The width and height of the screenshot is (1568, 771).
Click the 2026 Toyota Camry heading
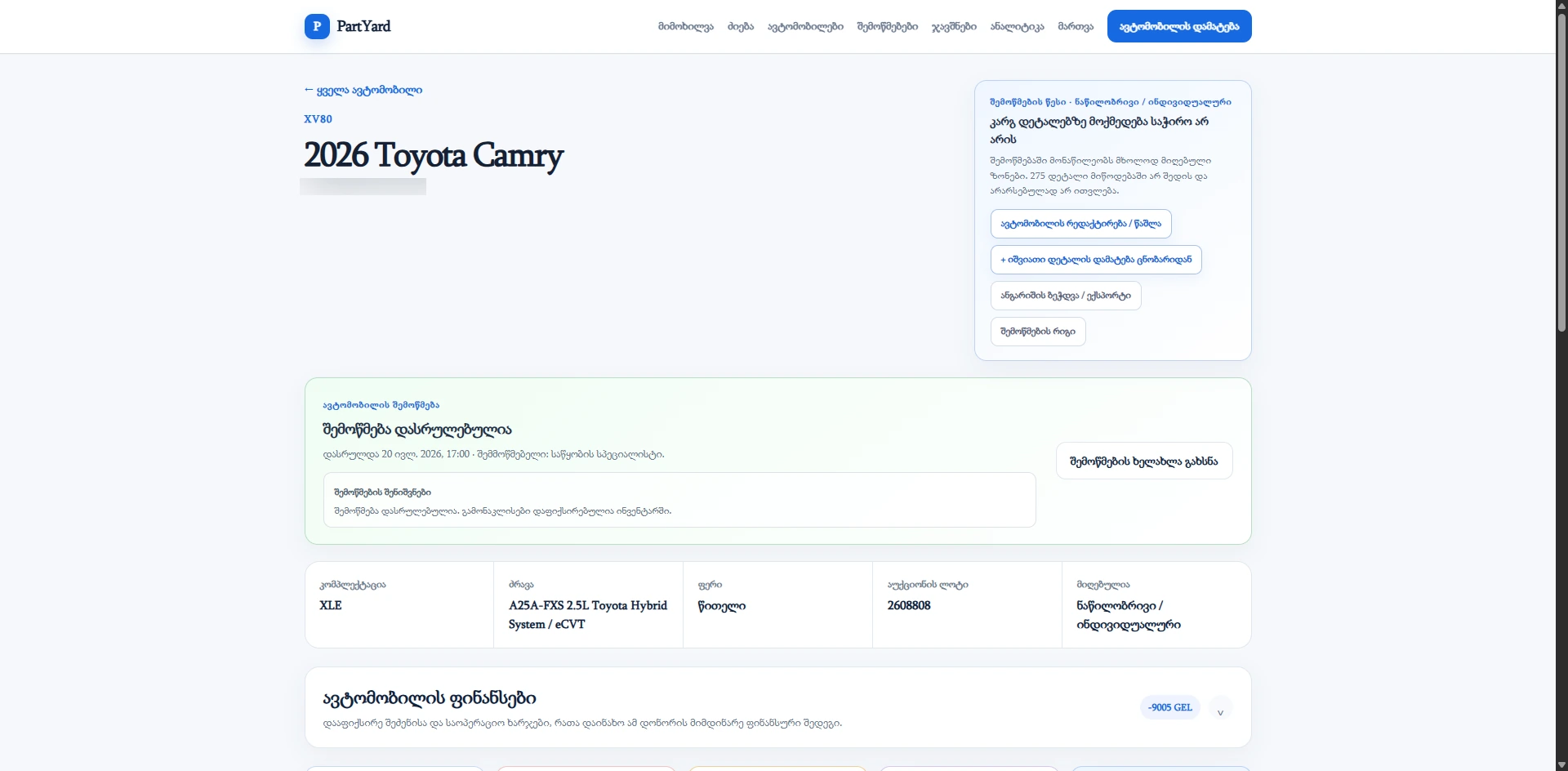click(x=434, y=155)
